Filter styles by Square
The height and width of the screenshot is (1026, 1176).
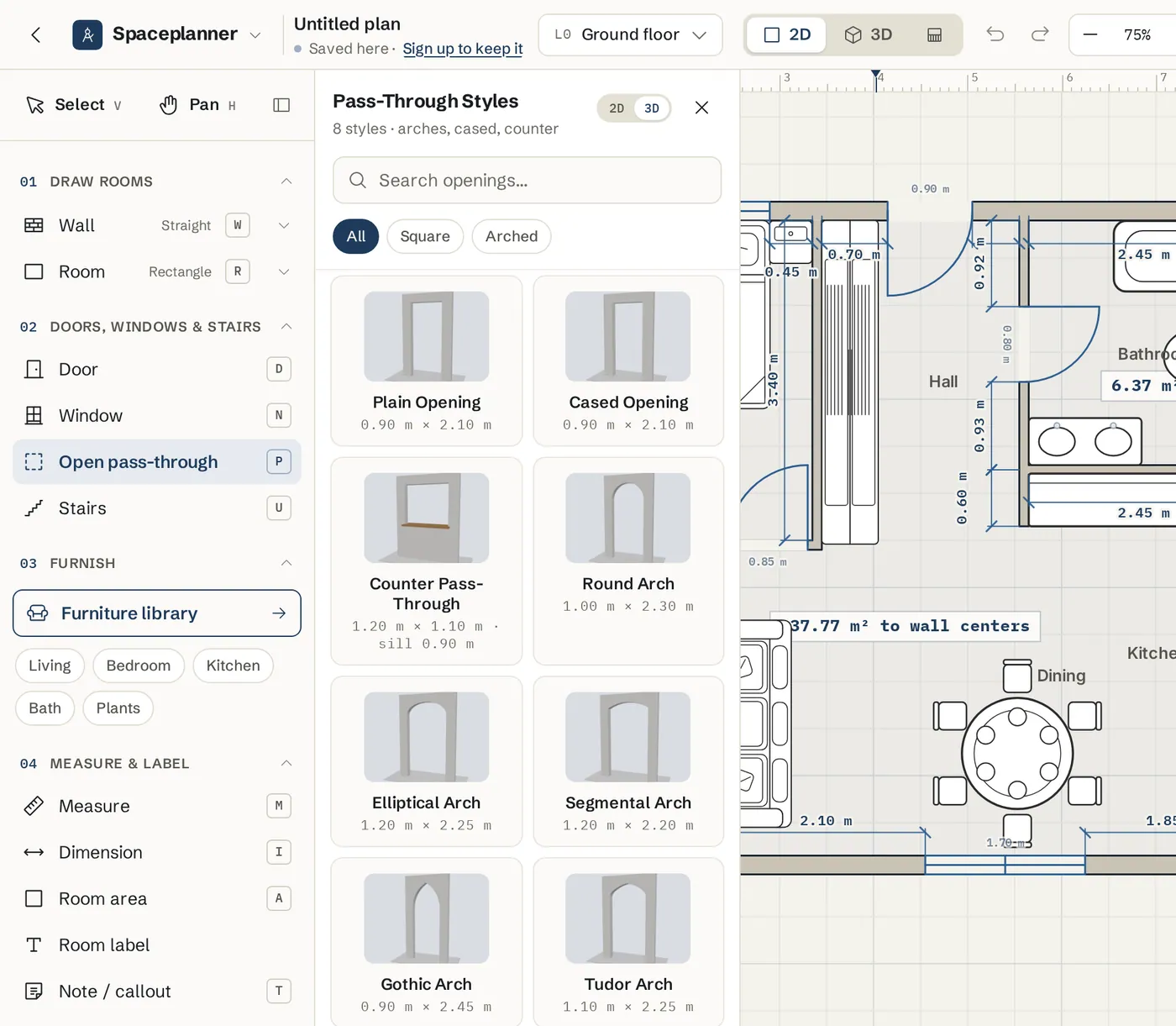tap(425, 236)
